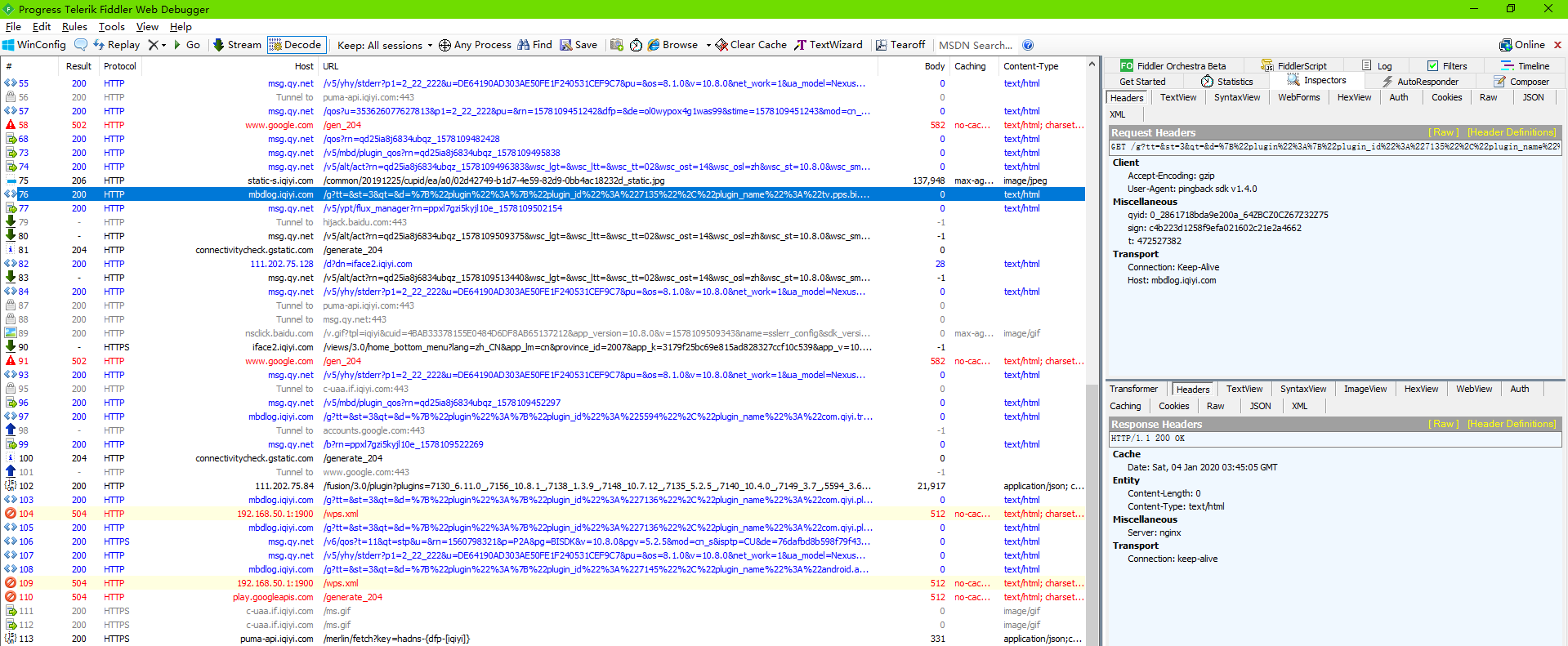
Task: Click Header Definitions link in Response Headers
Action: point(1512,424)
